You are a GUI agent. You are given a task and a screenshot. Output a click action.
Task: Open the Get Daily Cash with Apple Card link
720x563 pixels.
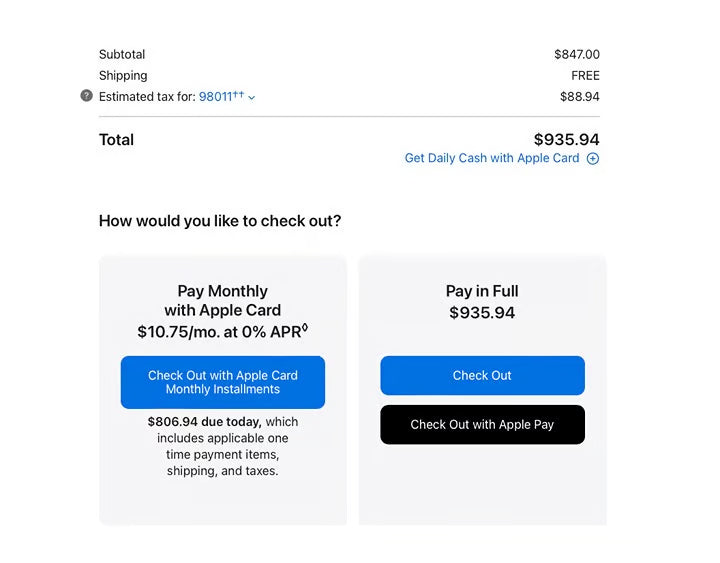(491, 158)
